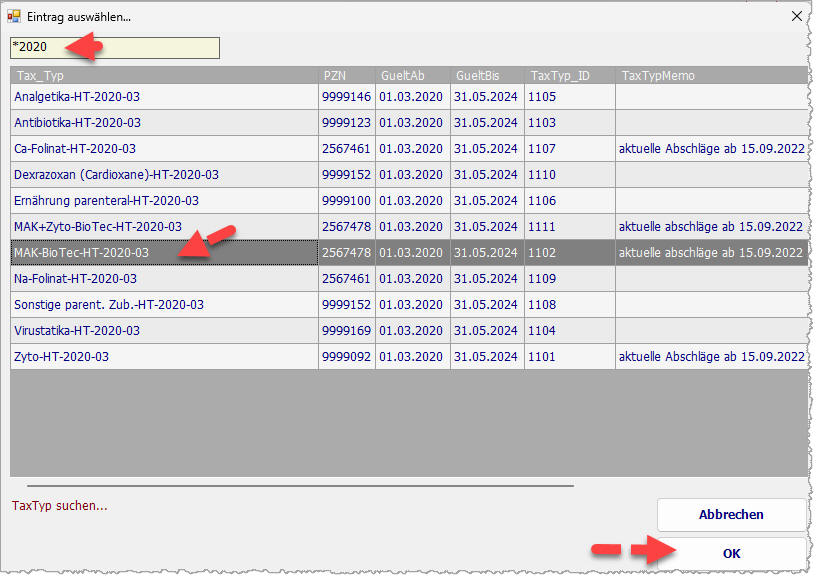Select the Sonstige parent. Zub.-HT-2020-03 entry

[x=164, y=305]
